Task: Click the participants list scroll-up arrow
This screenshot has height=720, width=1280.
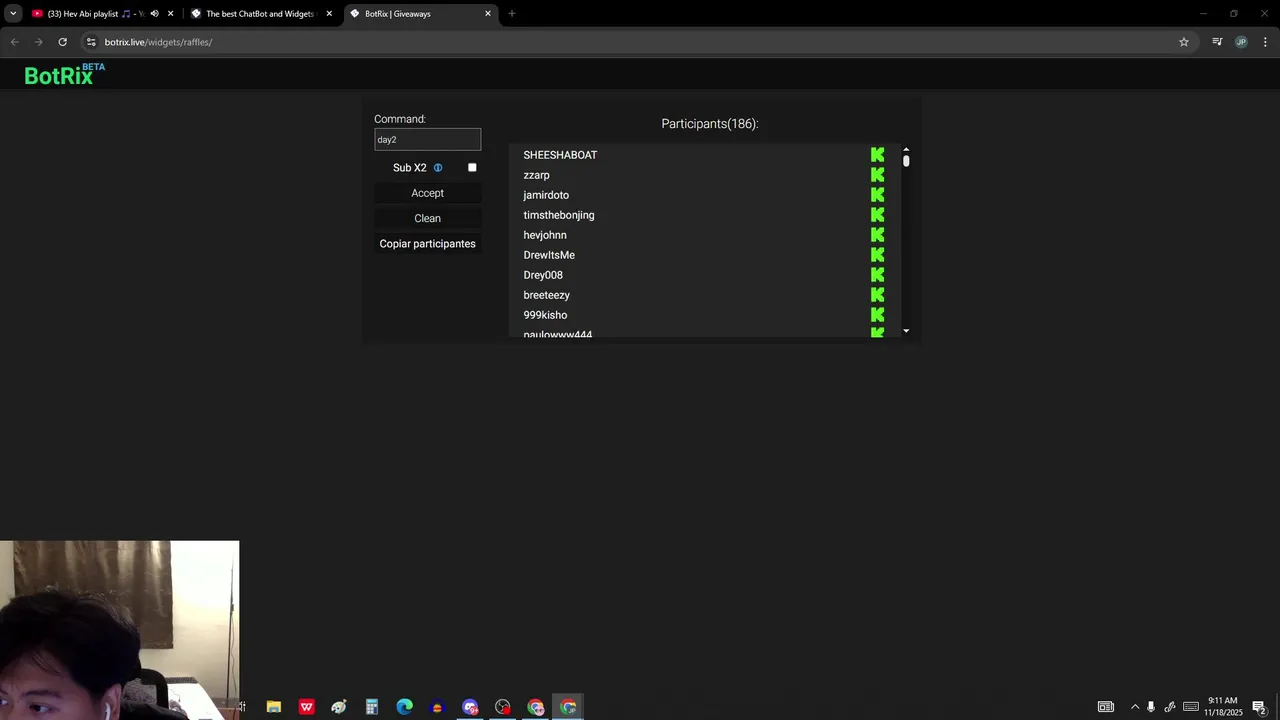Action: coord(906,150)
